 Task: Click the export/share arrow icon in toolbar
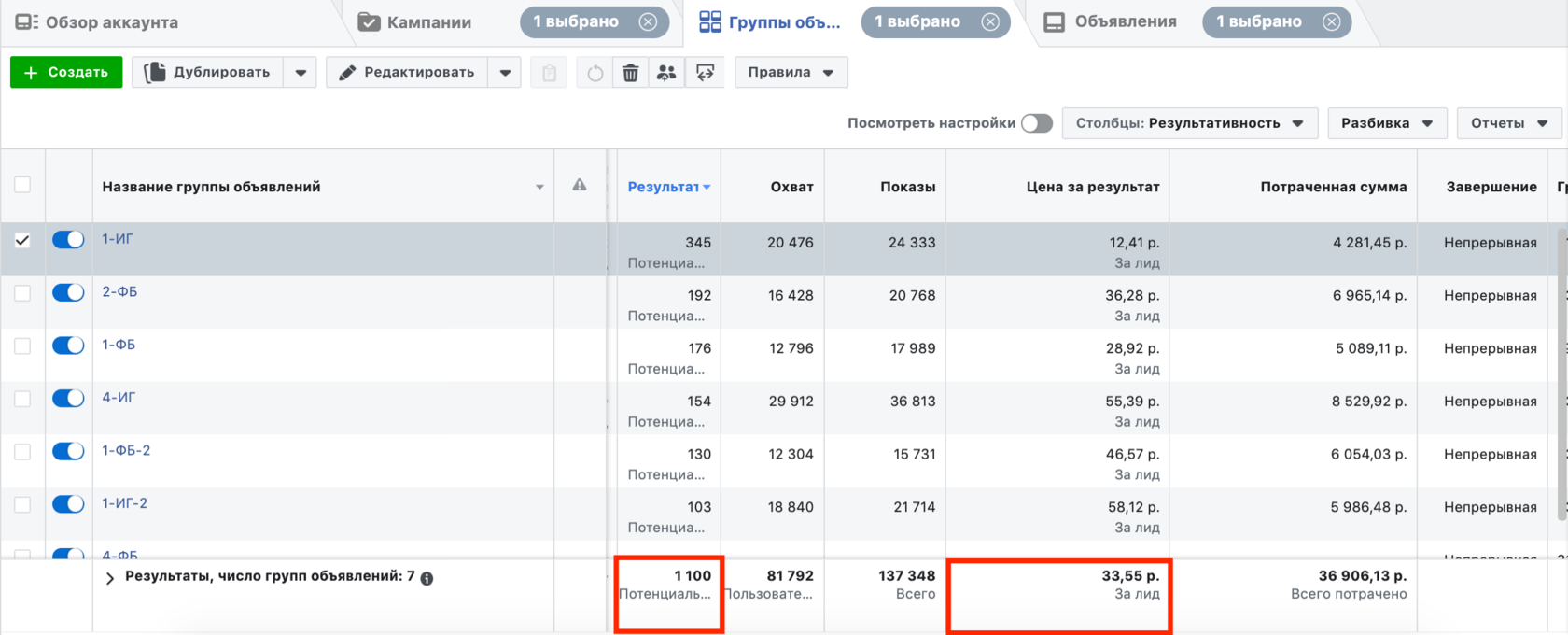tap(706, 73)
